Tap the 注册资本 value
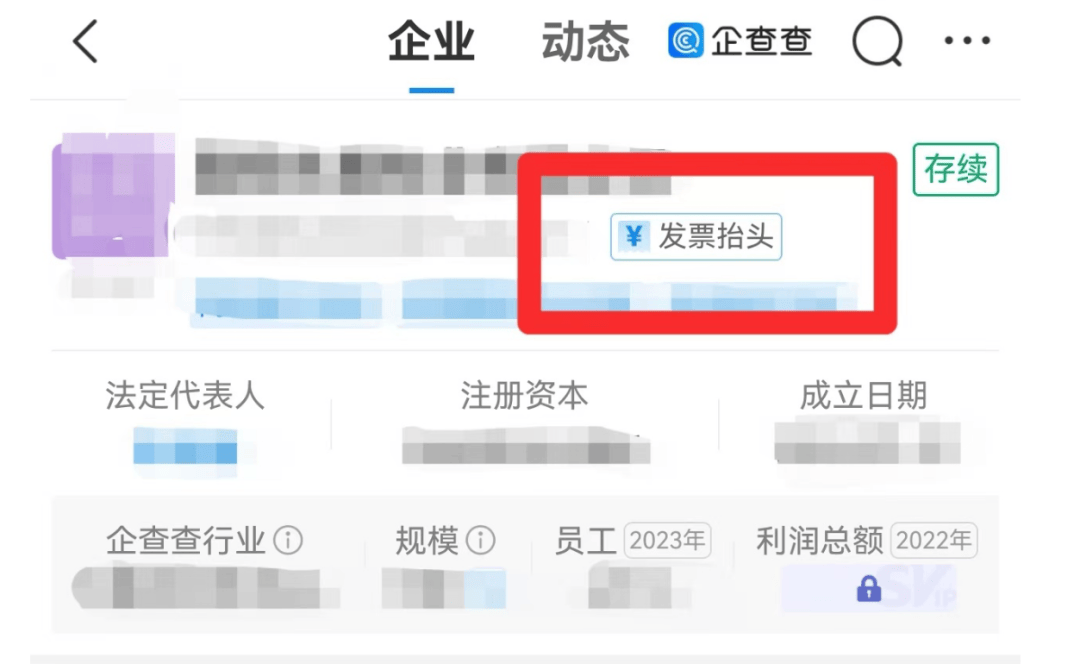Screen dimensions: 1080x664 tap(526, 445)
